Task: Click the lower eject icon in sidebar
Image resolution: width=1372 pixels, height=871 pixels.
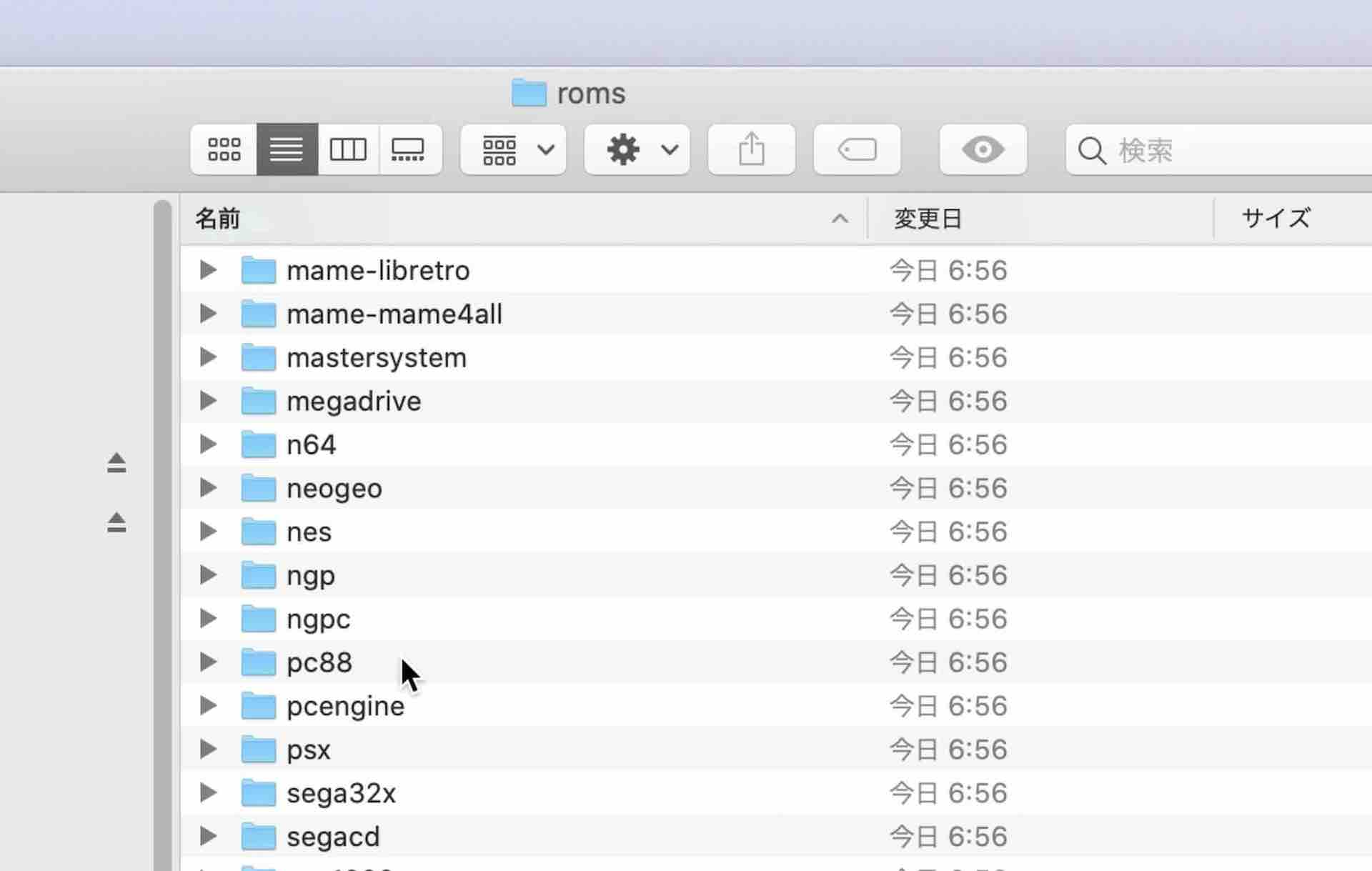Action: tap(116, 522)
